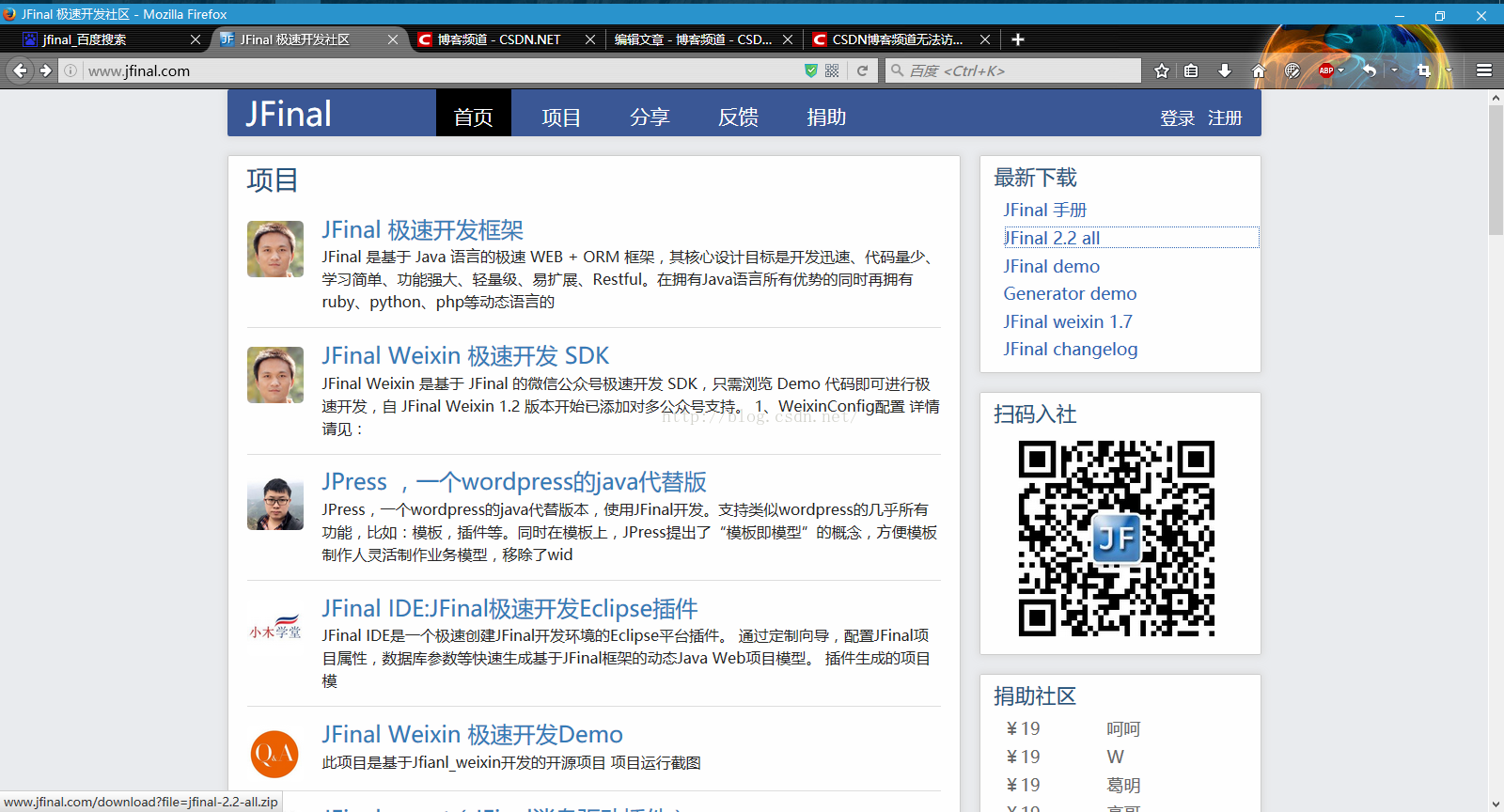
Task: Open the 分享 navigation item
Action: pyautogui.click(x=650, y=117)
